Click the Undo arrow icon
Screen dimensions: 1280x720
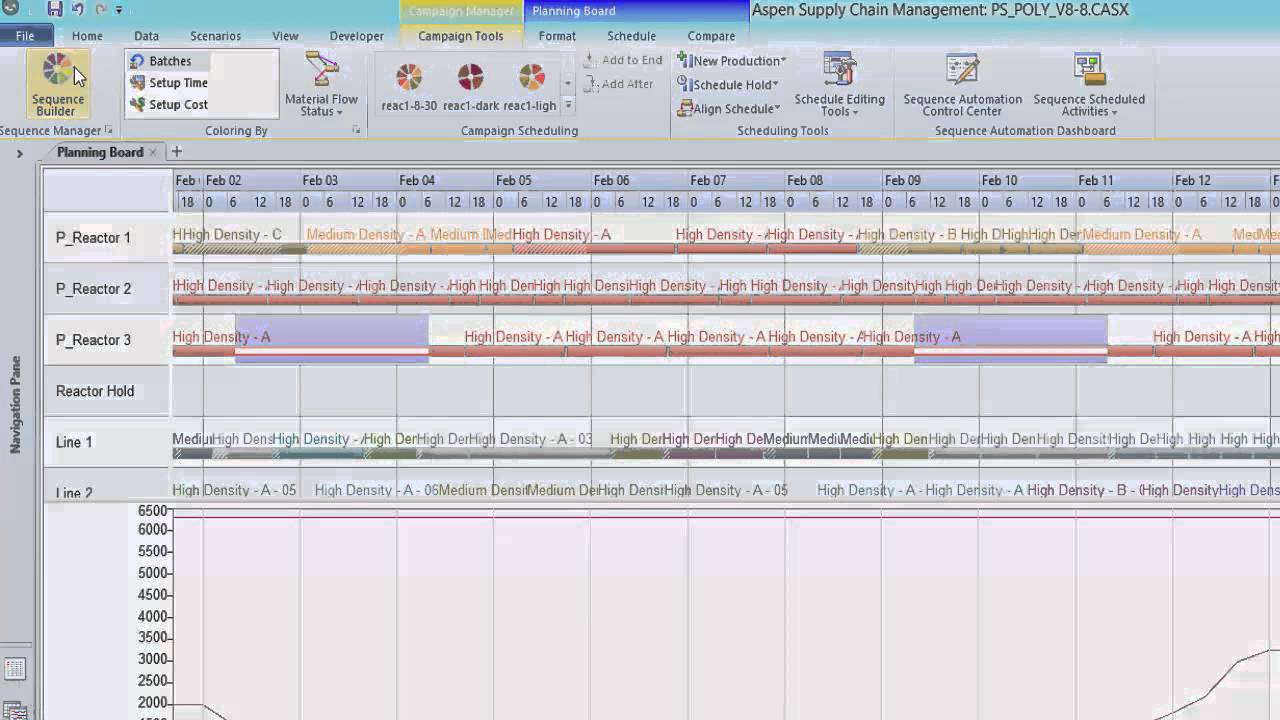[78, 10]
